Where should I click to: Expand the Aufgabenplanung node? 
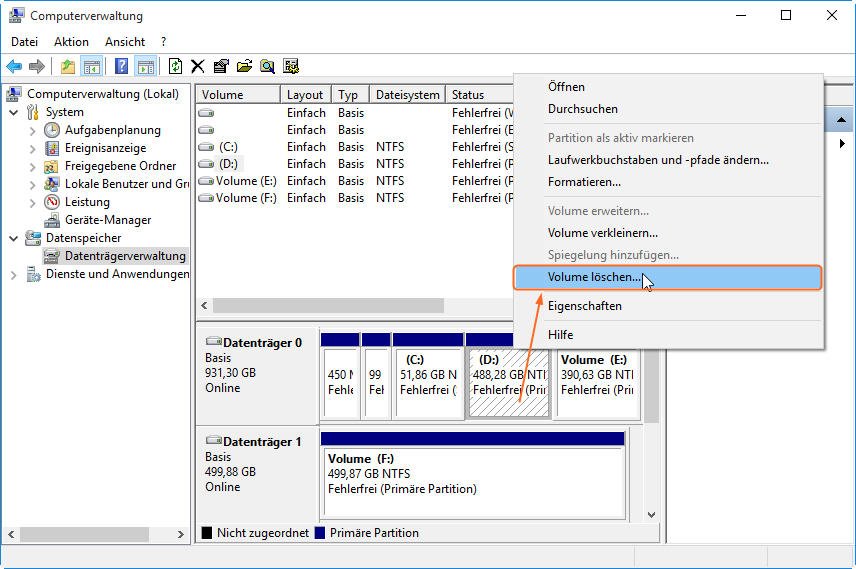[33, 131]
